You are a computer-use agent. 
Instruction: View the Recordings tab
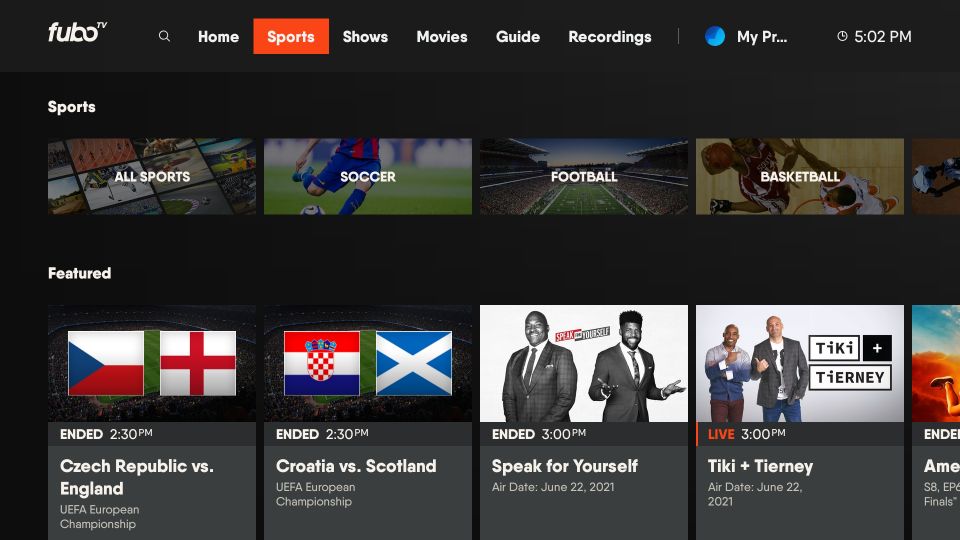[610, 37]
